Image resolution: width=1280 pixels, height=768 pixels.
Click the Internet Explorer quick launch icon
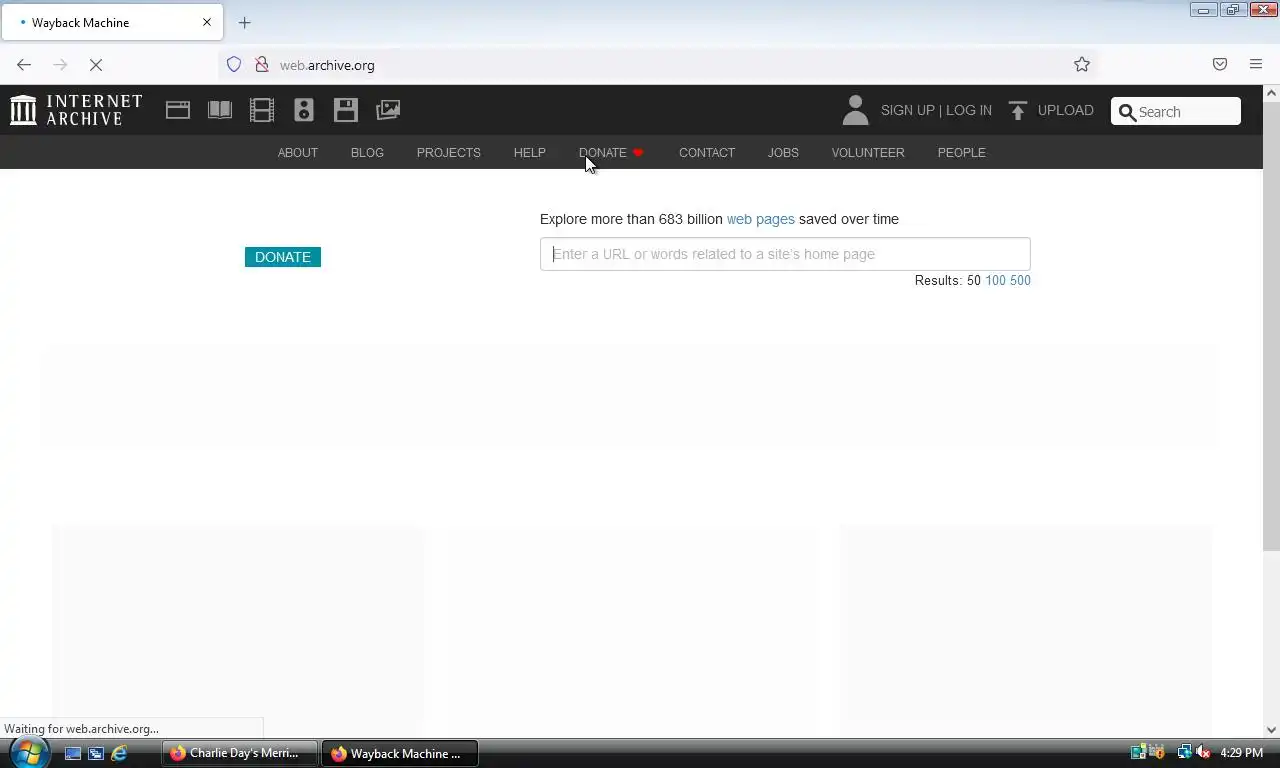(x=119, y=753)
